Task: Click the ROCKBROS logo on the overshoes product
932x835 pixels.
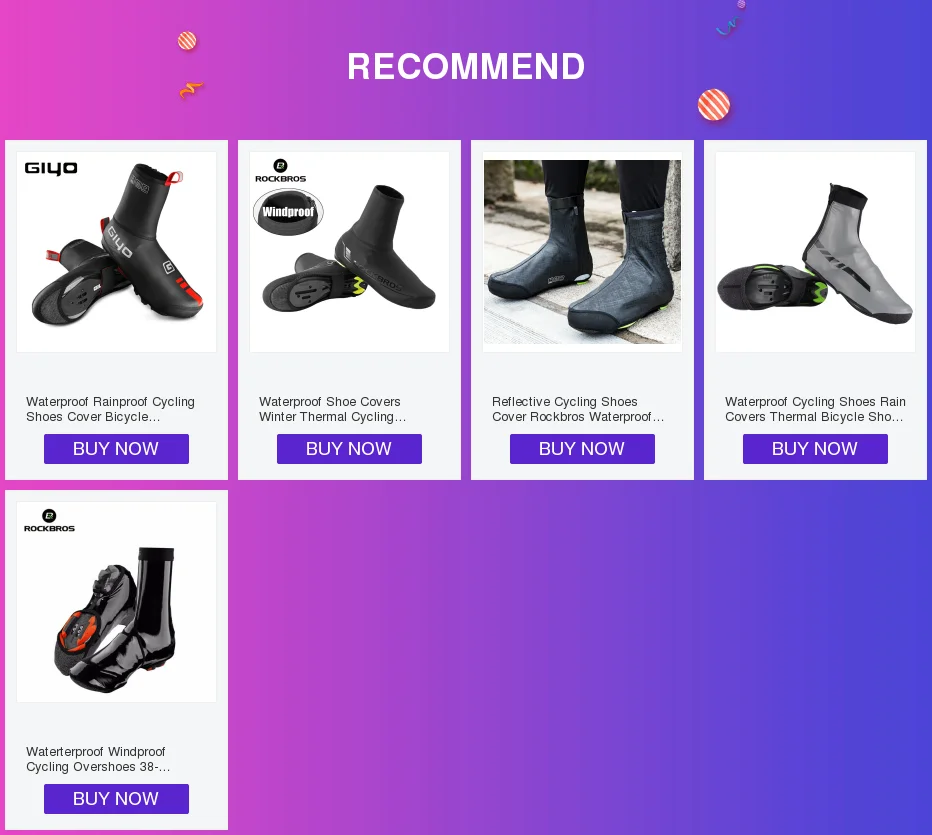Action: pos(49,521)
